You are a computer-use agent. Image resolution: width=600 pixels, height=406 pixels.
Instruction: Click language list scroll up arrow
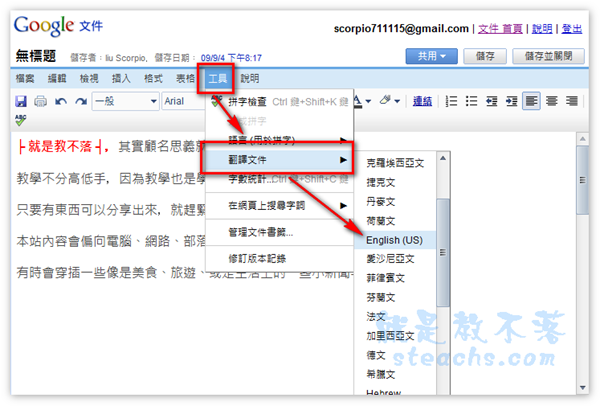(443, 158)
